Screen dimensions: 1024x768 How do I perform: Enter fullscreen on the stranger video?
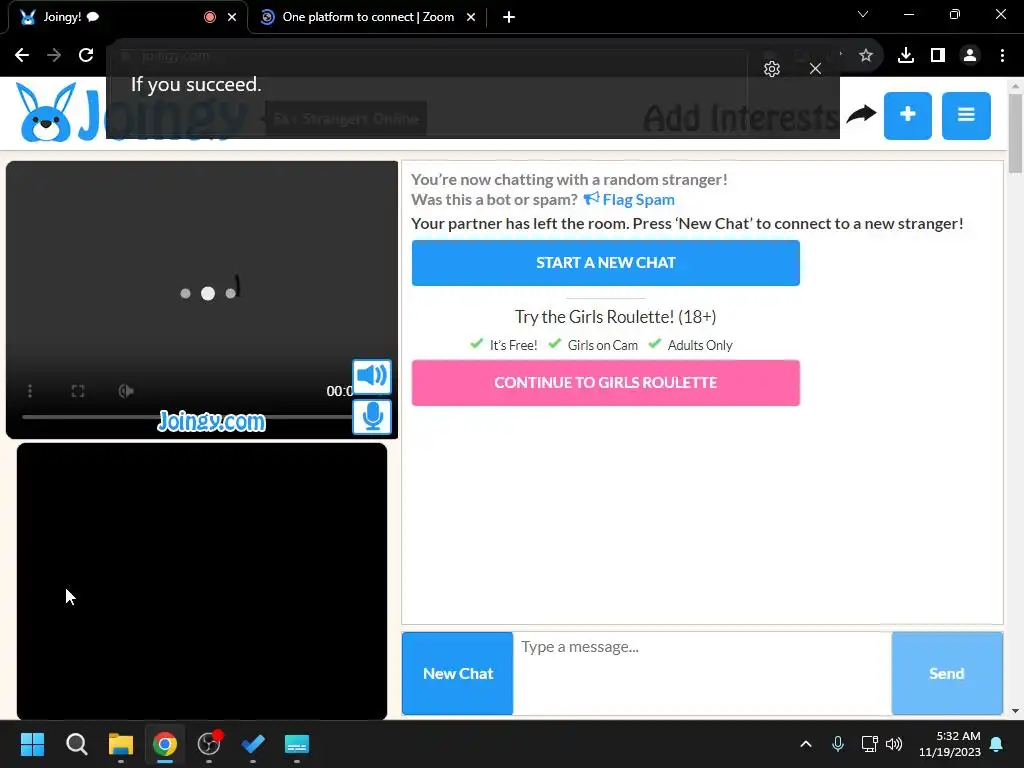click(78, 391)
